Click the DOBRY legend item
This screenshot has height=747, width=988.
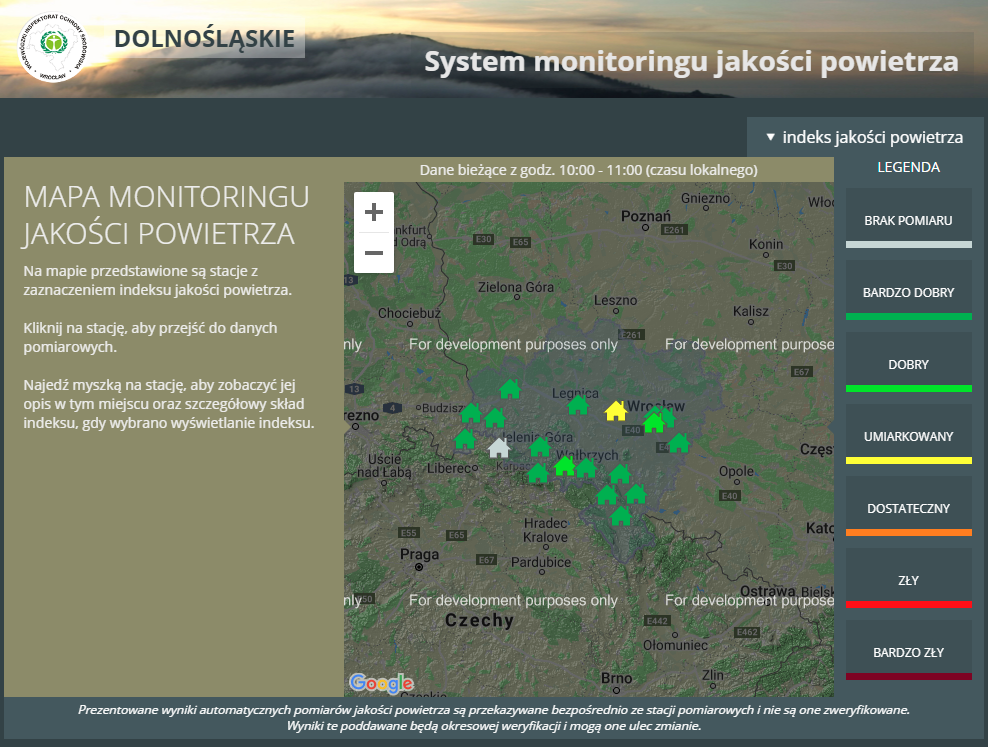(x=908, y=364)
